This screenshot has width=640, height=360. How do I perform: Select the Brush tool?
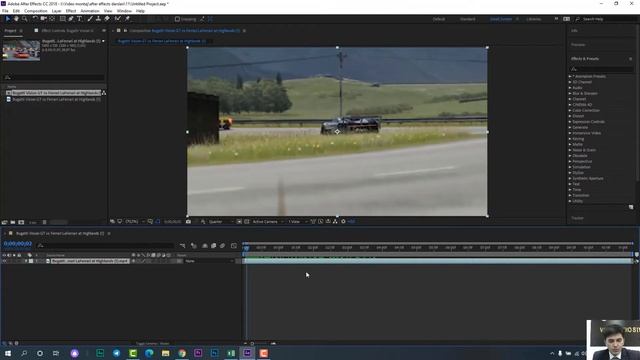click(x=90, y=19)
